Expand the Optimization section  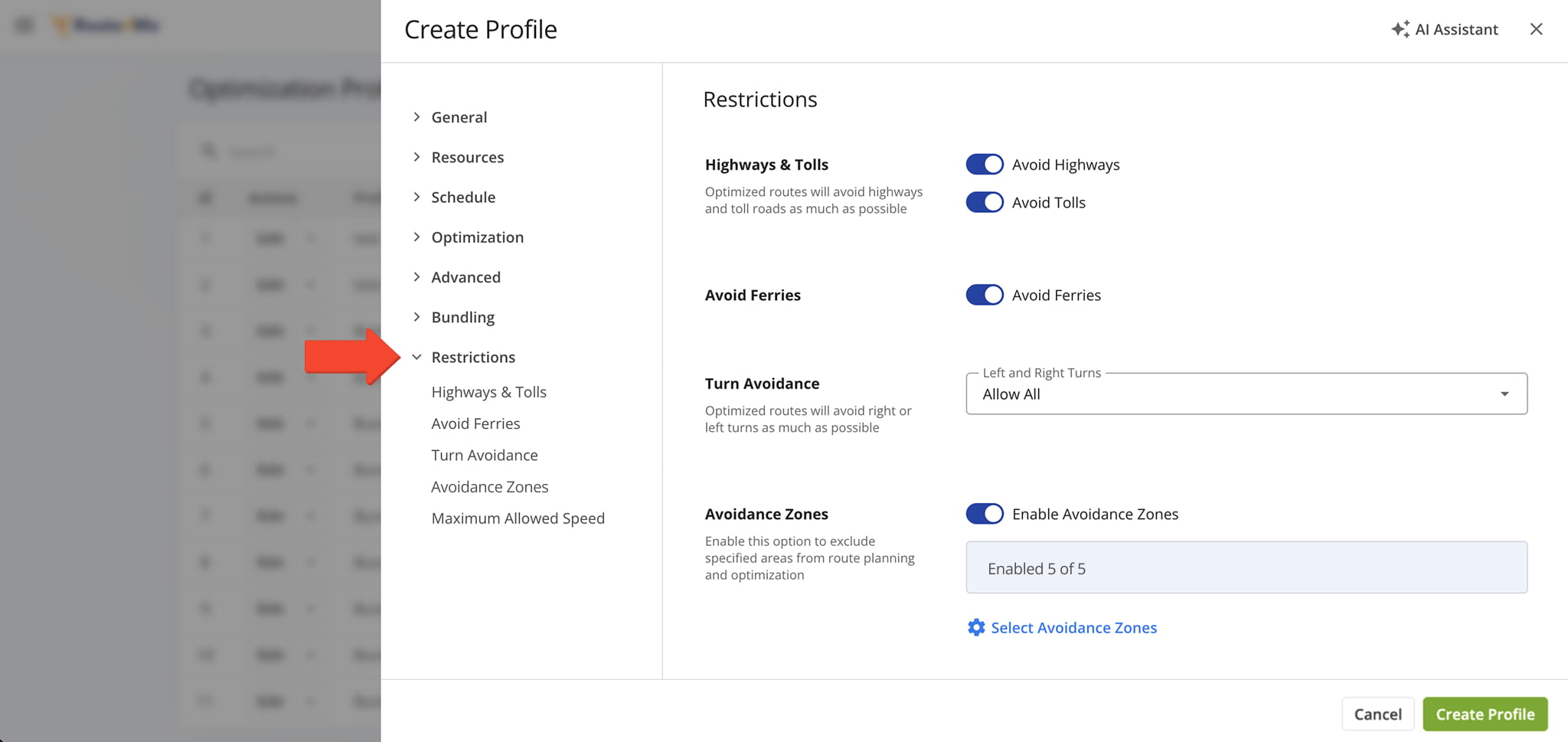[x=477, y=237]
